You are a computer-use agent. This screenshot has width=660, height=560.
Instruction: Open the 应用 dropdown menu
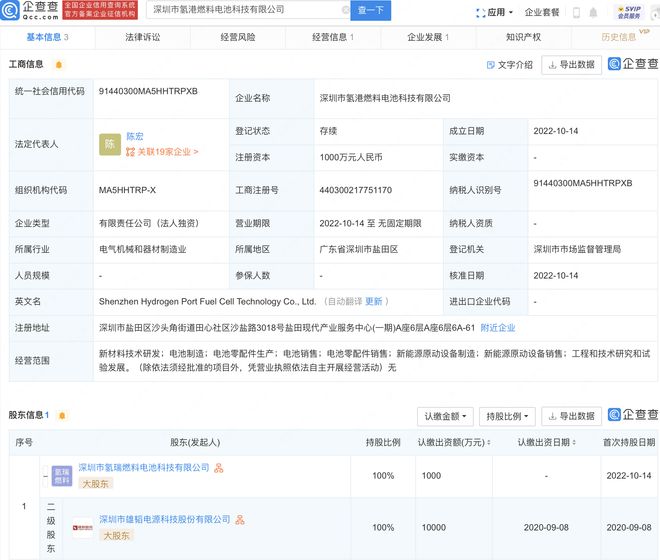pos(495,13)
